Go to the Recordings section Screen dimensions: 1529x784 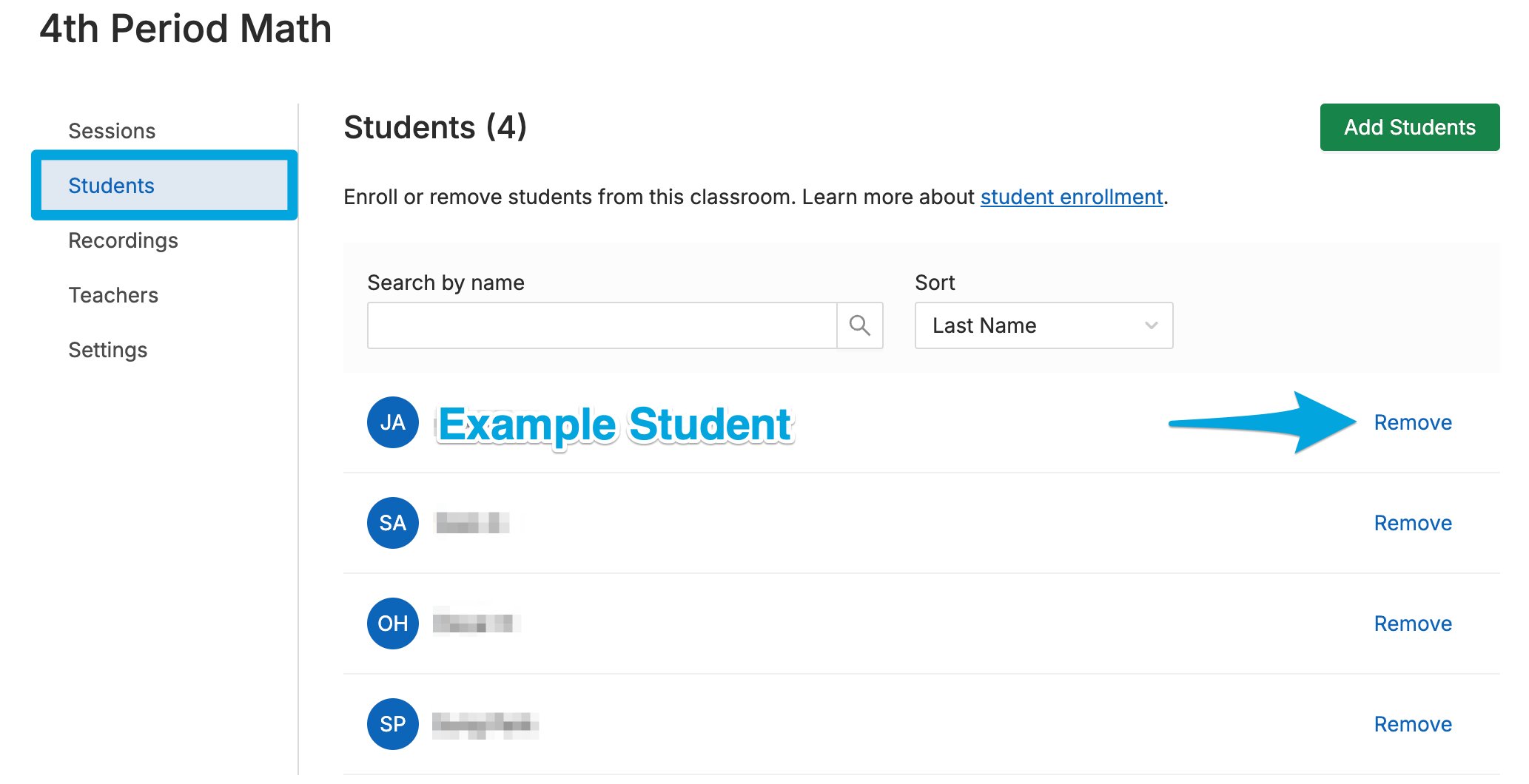pyautogui.click(x=123, y=240)
